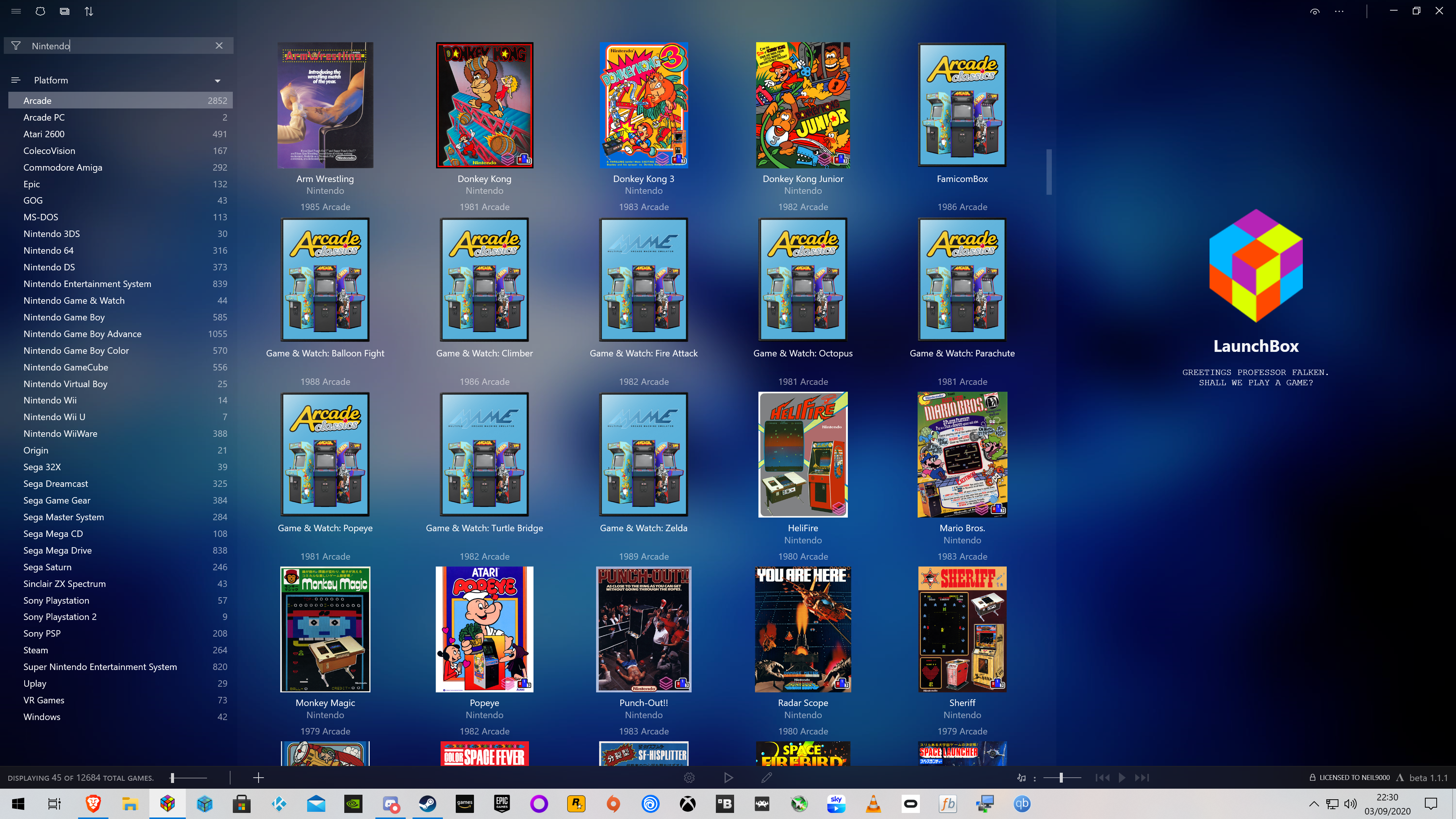
Task: Select Donkey Kong Junior cover
Action: (803, 105)
